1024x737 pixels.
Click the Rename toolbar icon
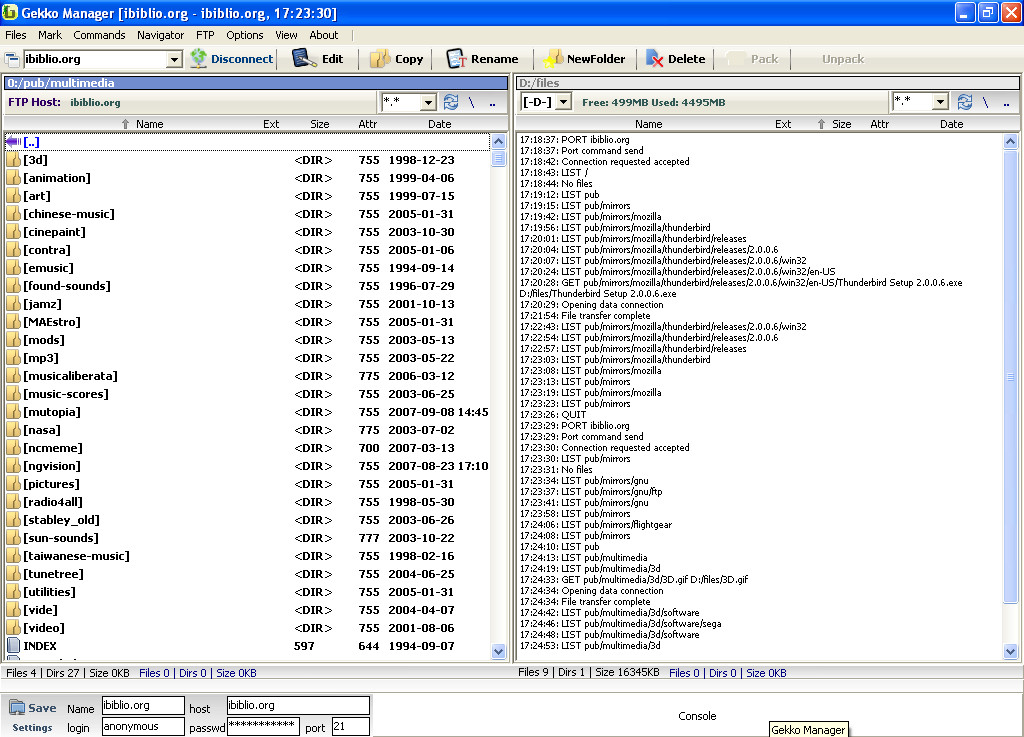point(457,59)
